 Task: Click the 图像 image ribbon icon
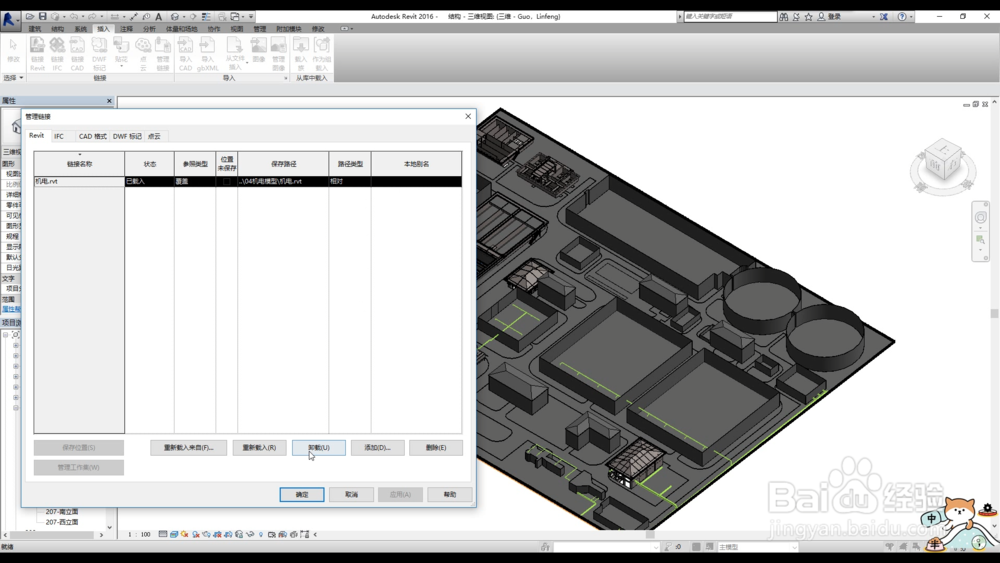tap(258, 50)
